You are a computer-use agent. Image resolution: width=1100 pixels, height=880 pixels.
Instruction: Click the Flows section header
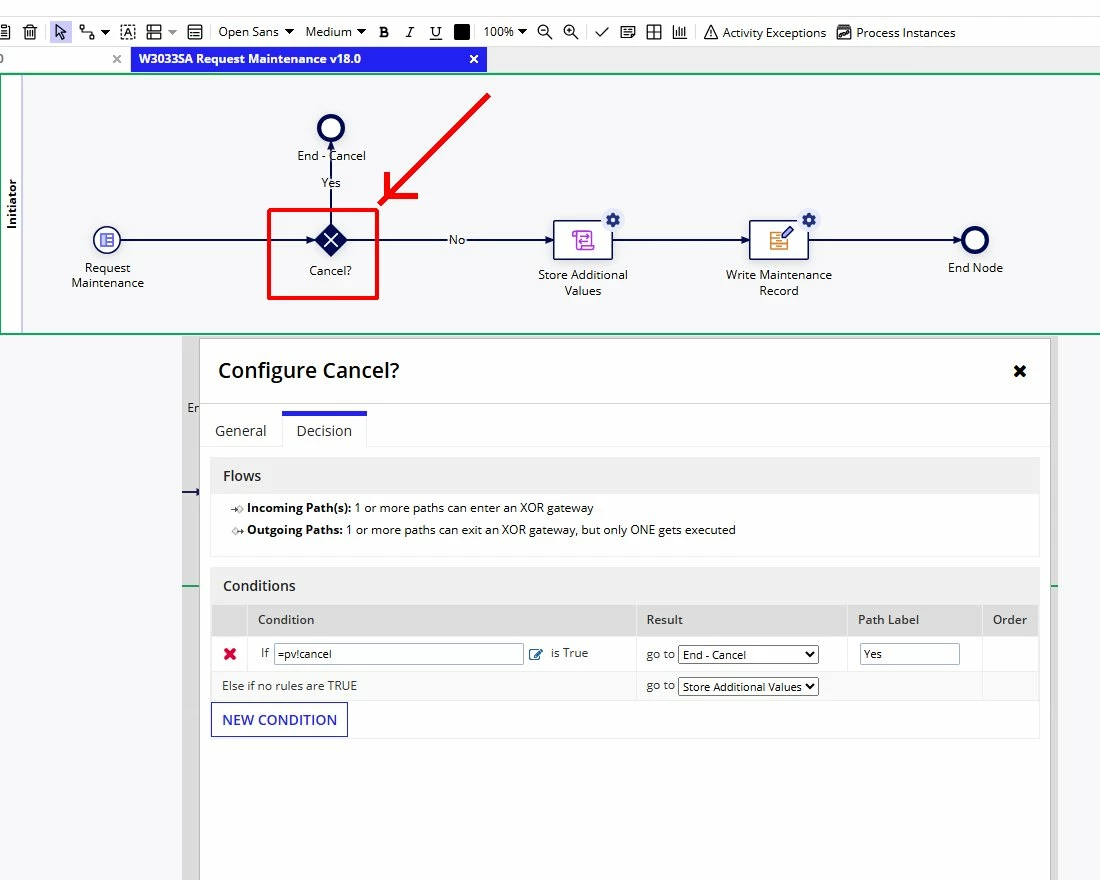point(242,476)
